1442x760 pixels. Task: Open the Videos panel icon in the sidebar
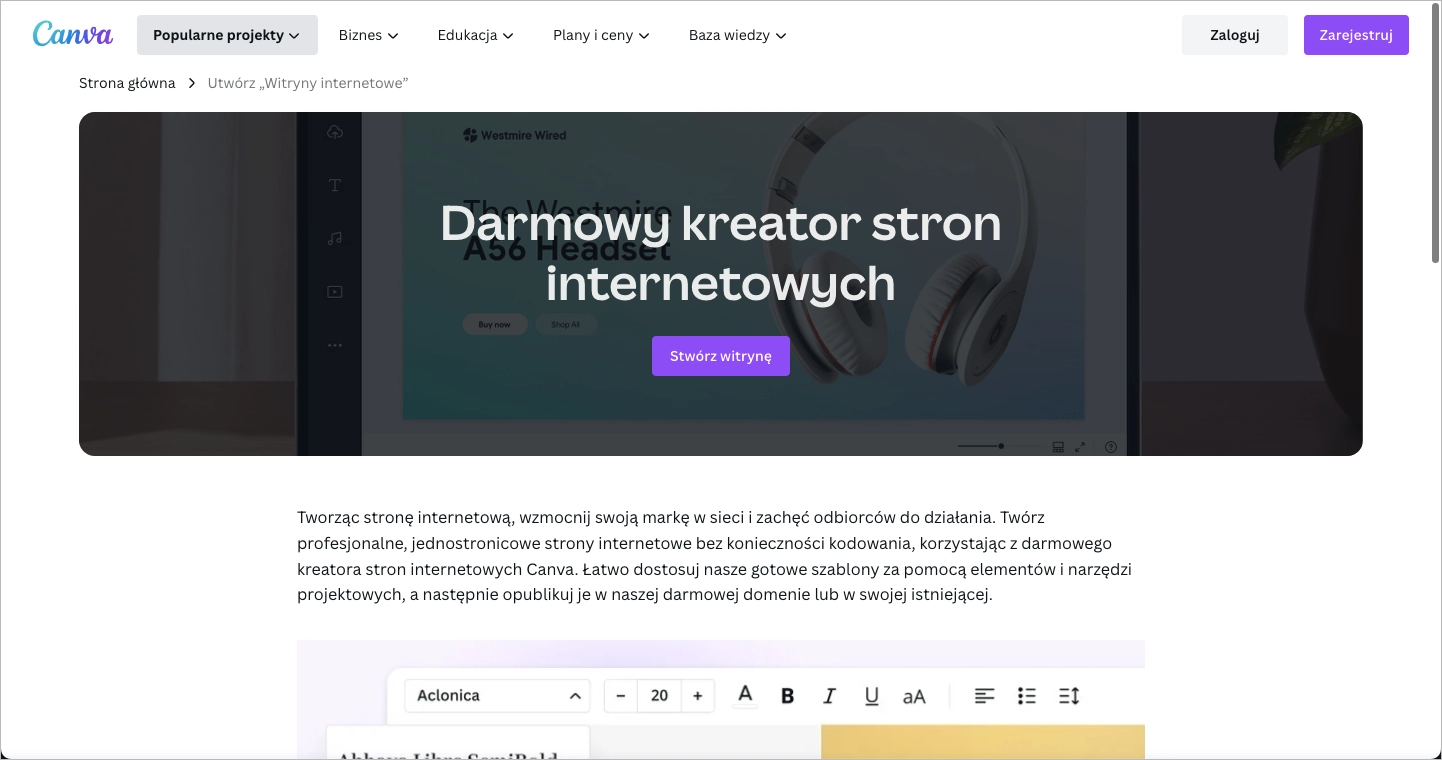[x=335, y=291]
